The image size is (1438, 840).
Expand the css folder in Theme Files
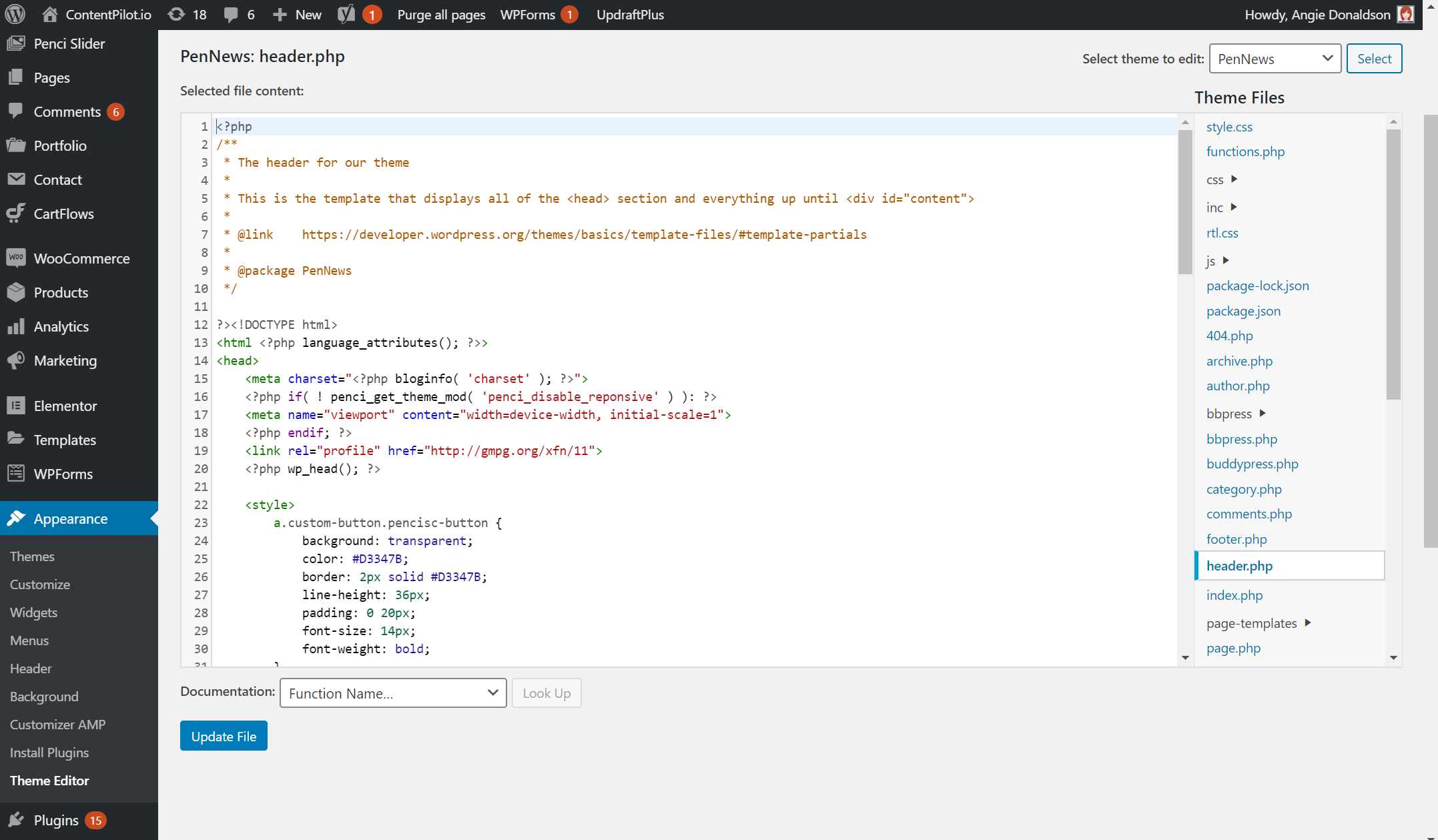(x=1234, y=179)
